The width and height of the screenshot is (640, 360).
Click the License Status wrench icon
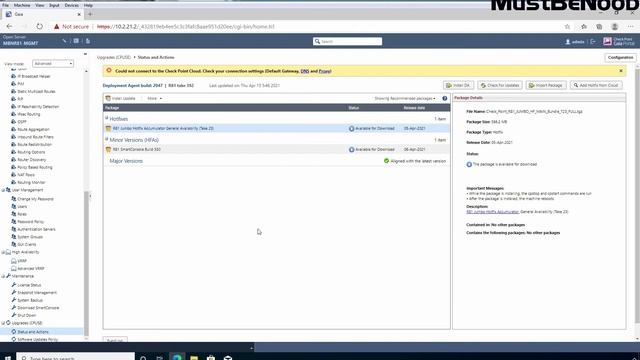click(13, 285)
